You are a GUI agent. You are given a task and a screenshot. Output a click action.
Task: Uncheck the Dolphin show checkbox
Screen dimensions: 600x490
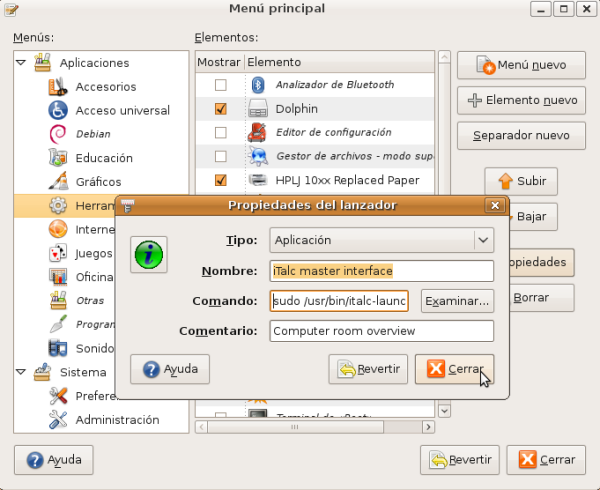tap(221, 109)
